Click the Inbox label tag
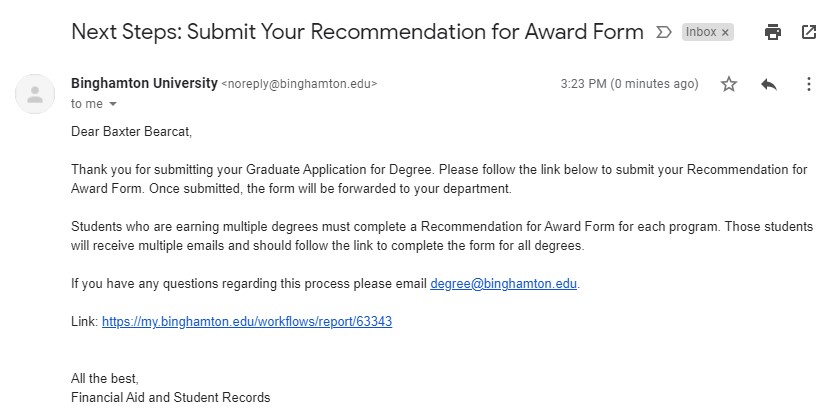Viewport: 832px width, 414px height. [x=700, y=32]
